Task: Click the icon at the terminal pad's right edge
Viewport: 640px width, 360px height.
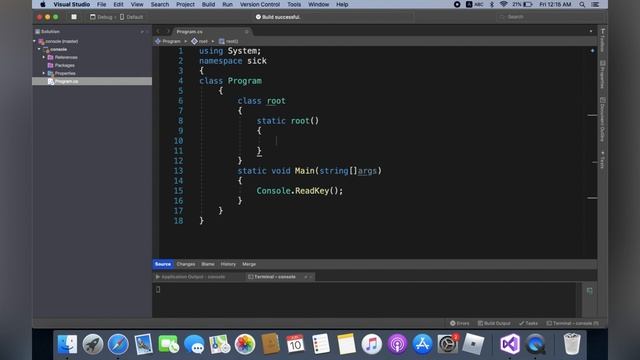Action: tap(590, 291)
